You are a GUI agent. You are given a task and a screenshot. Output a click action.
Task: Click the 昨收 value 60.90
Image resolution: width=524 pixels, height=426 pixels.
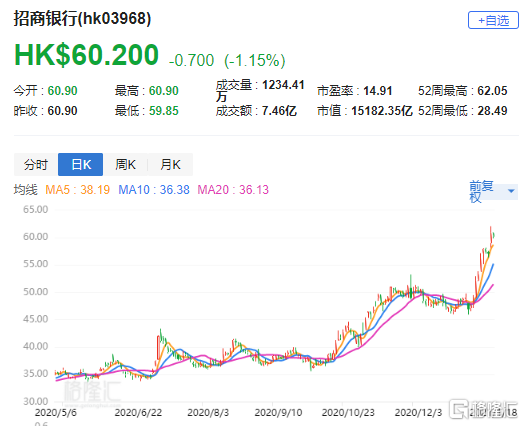[x=62, y=111]
